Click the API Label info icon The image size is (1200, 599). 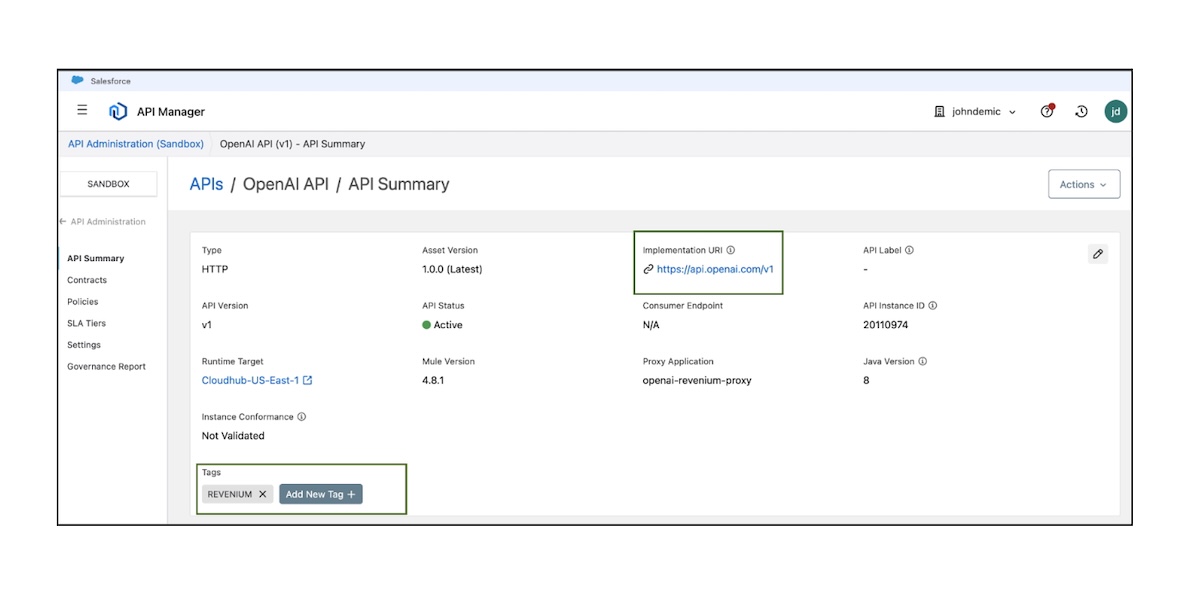point(909,250)
